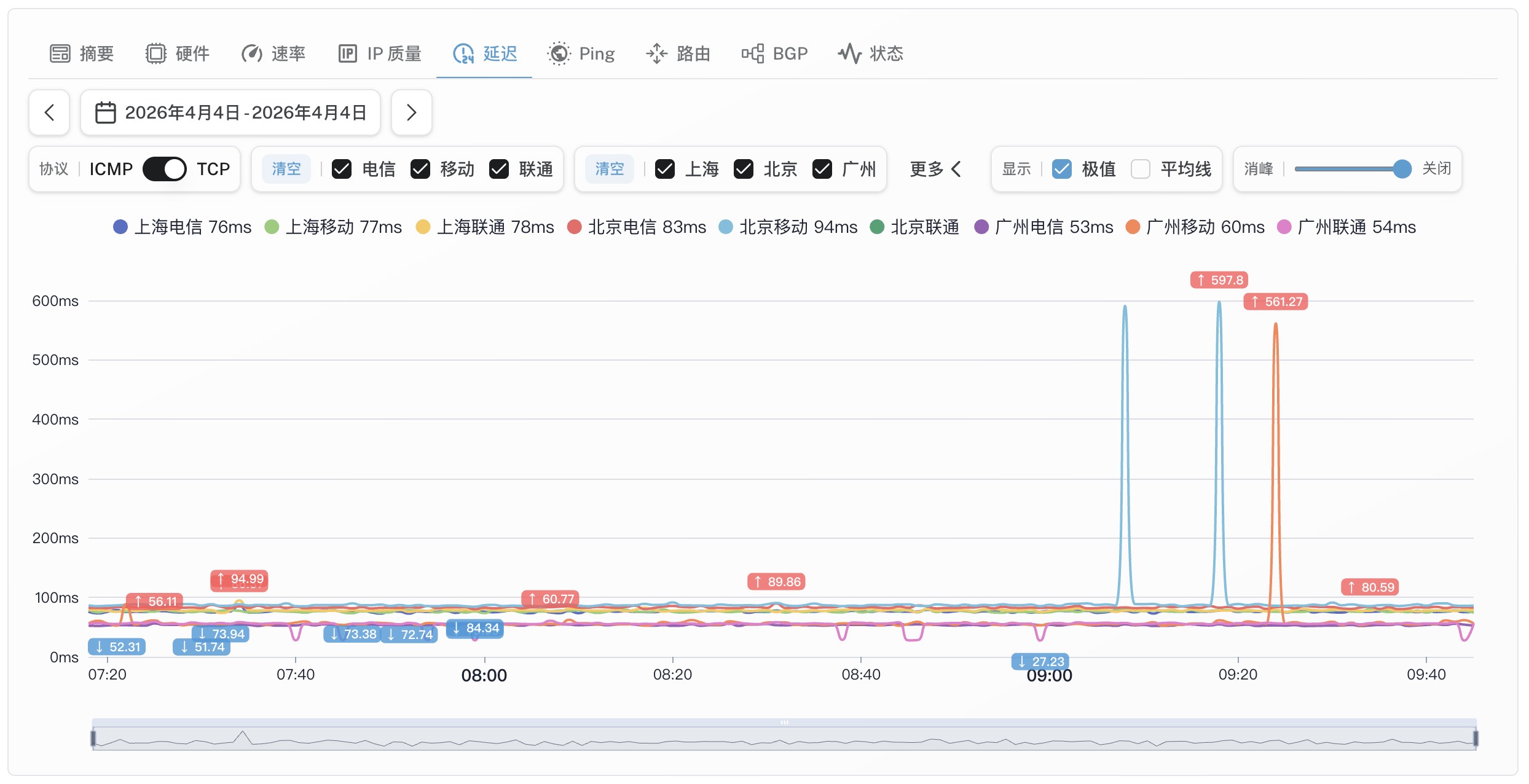Click the 硬件 chip icon
Image resolution: width=1529 pixels, height=784 pixels.
[155, 54]
